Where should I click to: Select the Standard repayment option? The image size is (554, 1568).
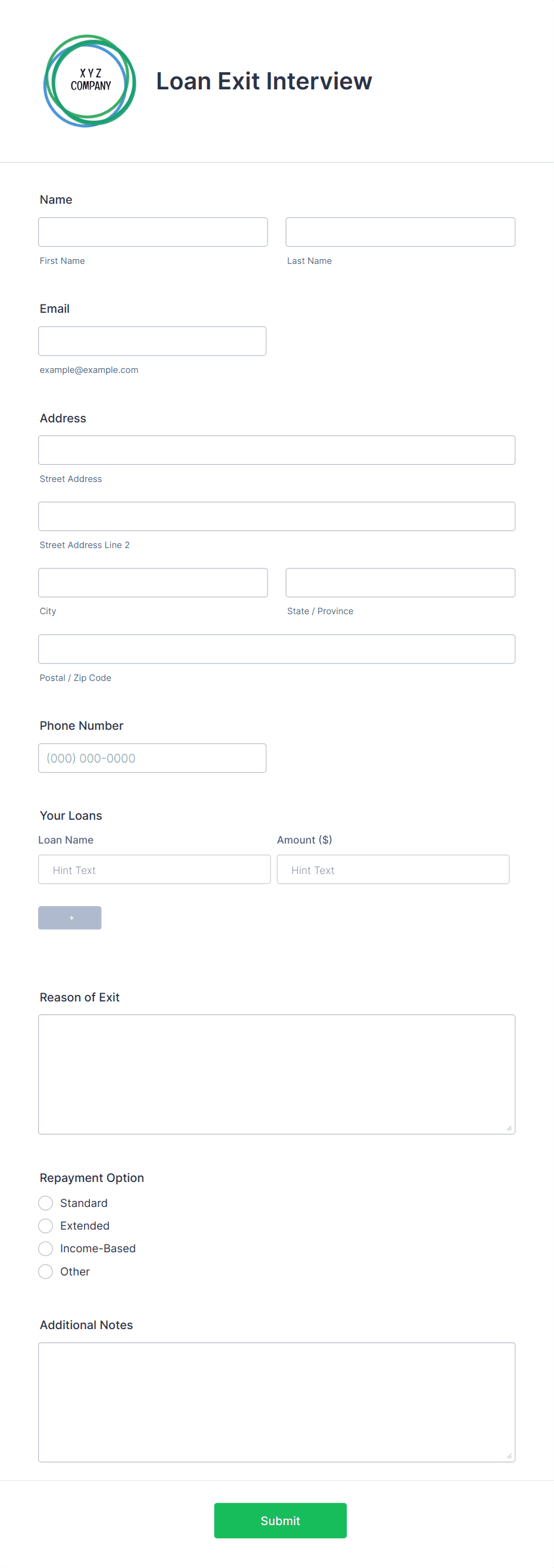46,1202
